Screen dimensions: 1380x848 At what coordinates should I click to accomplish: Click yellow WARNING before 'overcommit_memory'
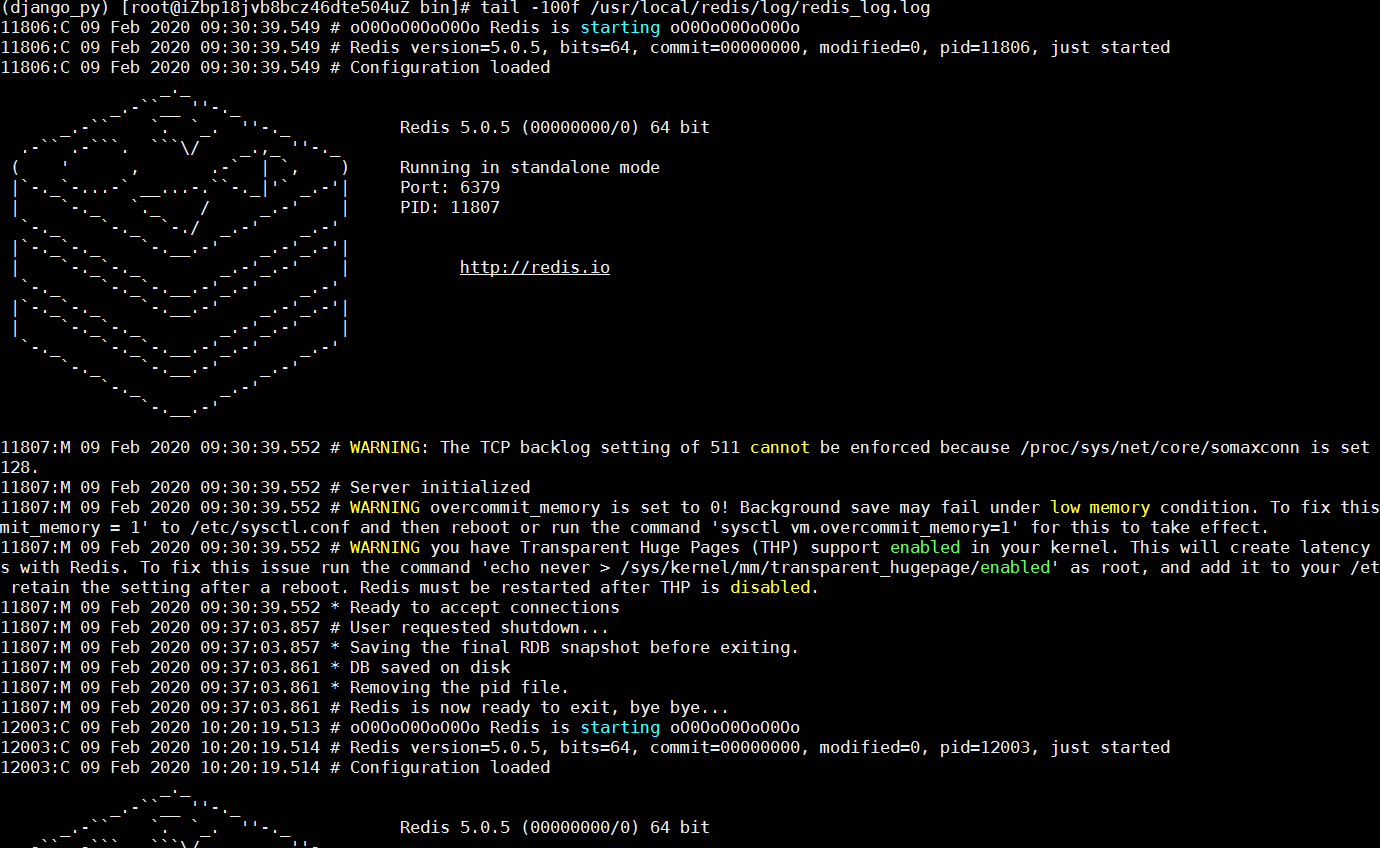(385, 507)
